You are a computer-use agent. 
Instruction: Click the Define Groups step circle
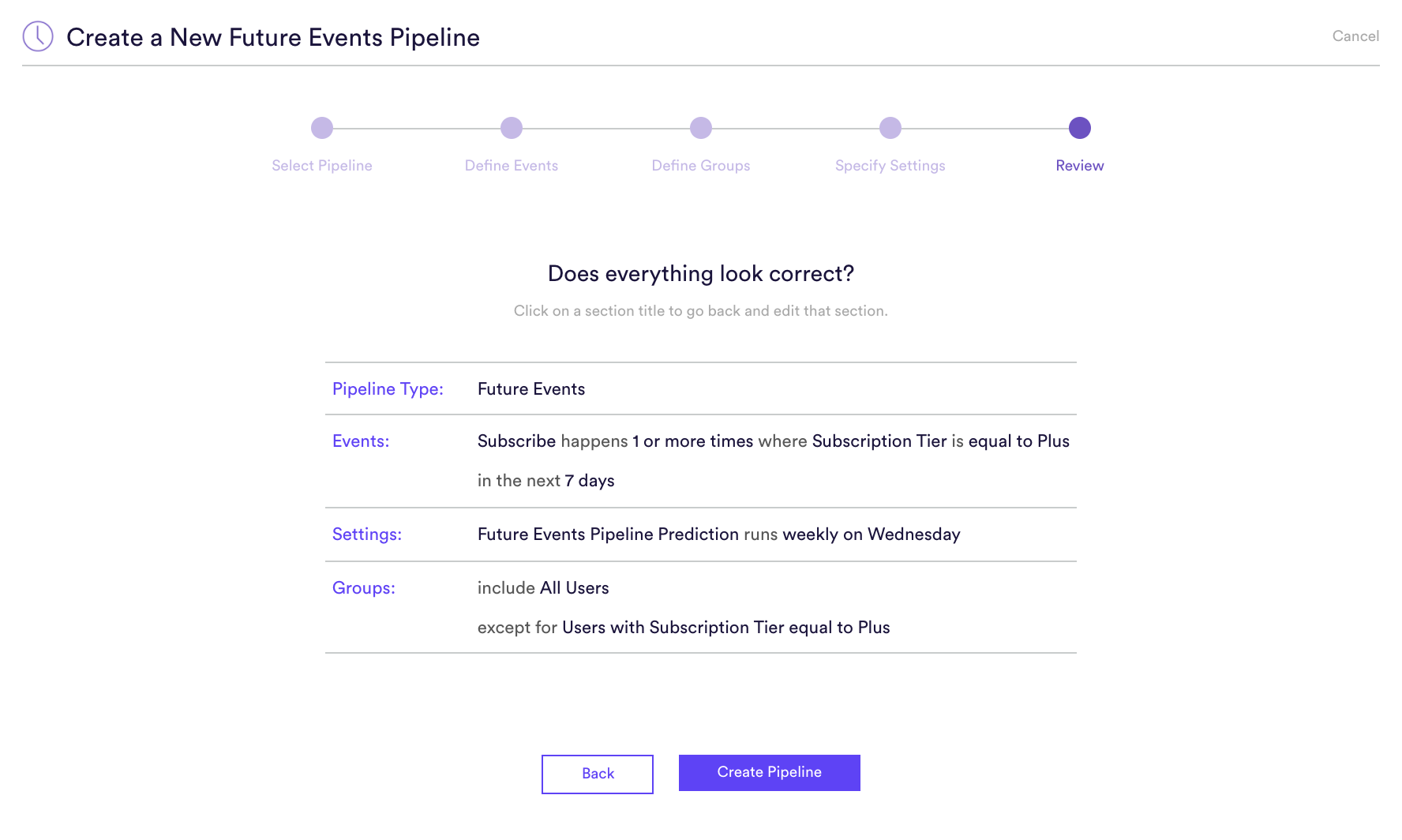(701, 128)
